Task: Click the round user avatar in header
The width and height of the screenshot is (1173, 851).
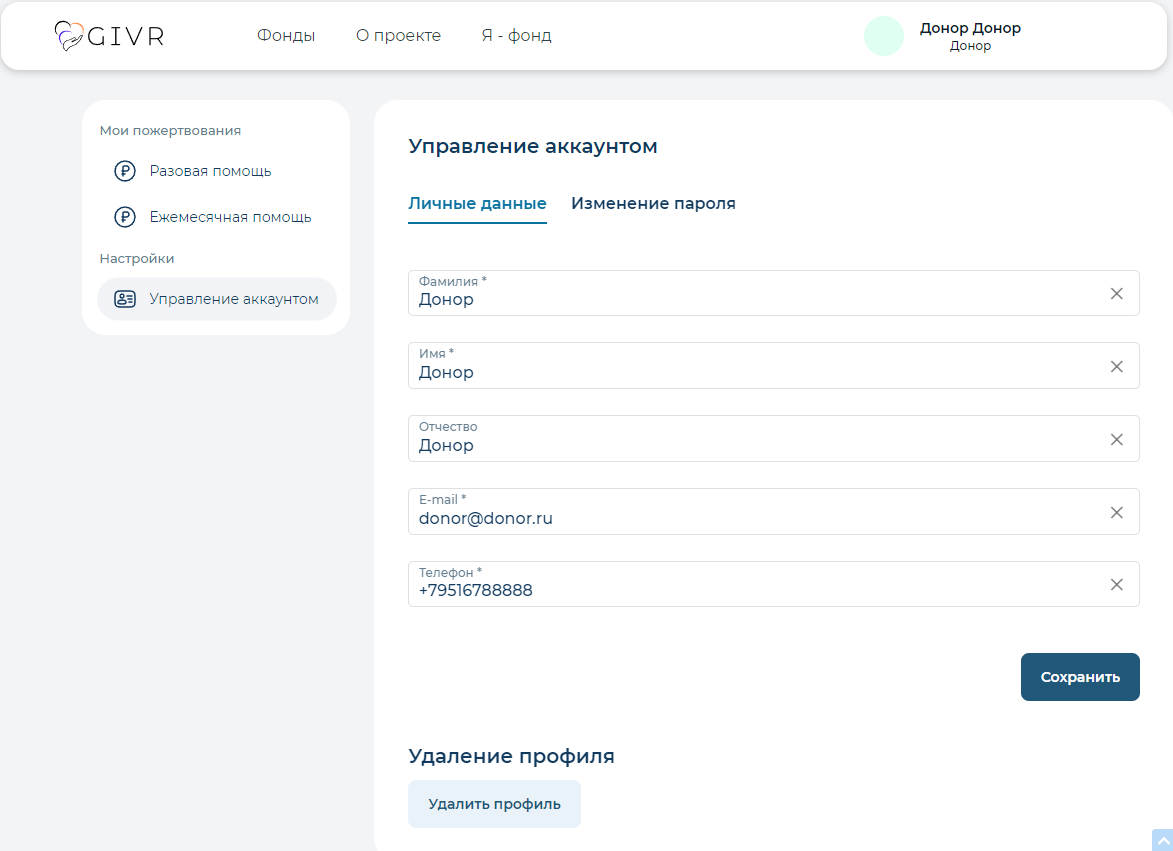Action: (884, 36)
